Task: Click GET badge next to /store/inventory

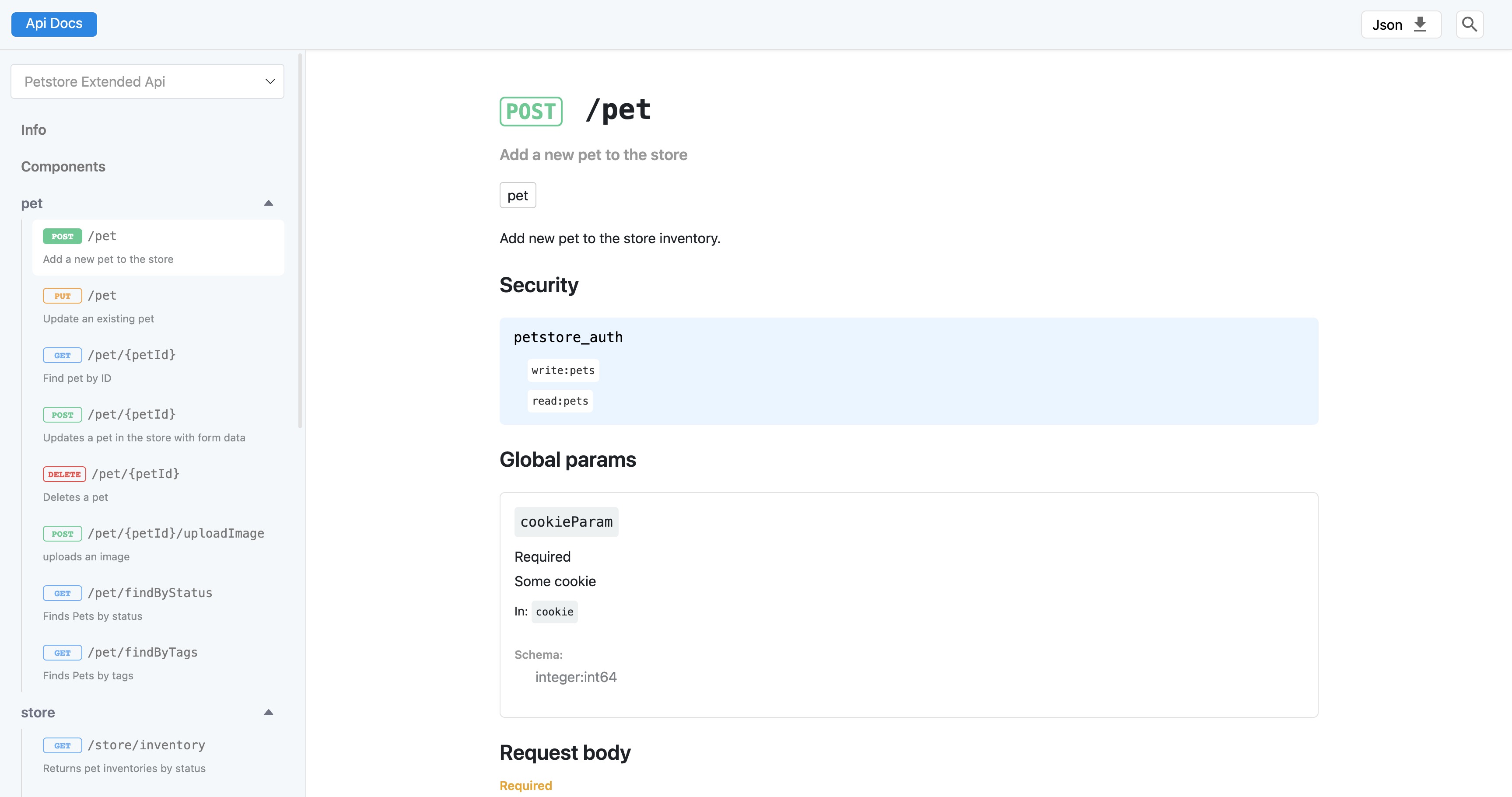Action: pyautogui.click(x=62, y=745)
